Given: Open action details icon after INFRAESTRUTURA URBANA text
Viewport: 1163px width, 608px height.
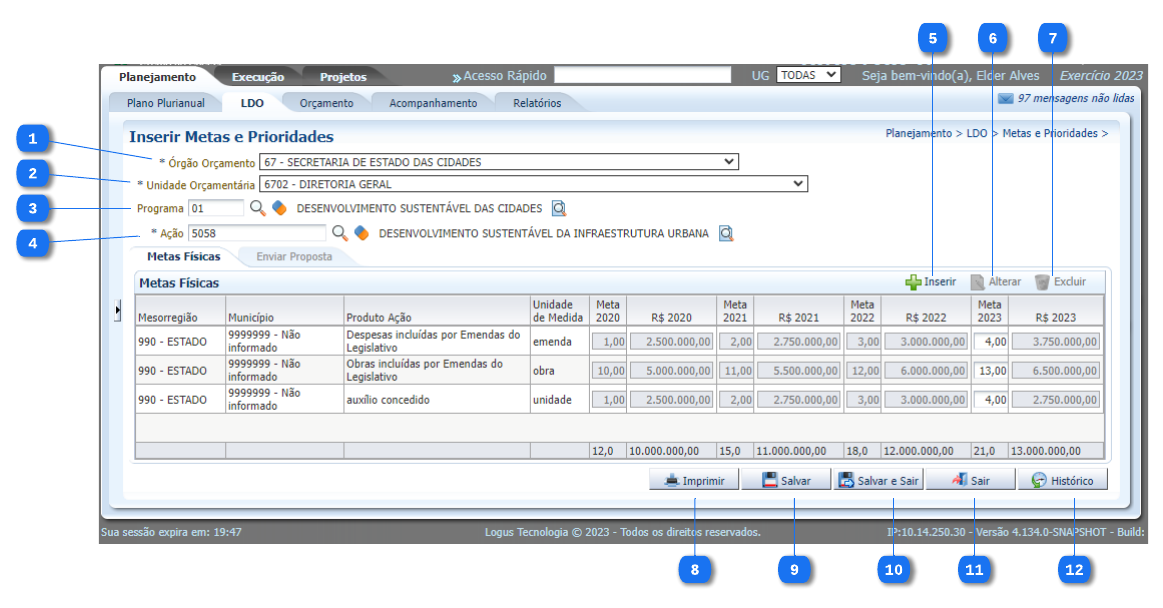Looking at the screenshot, I should [x=726, y=233].
